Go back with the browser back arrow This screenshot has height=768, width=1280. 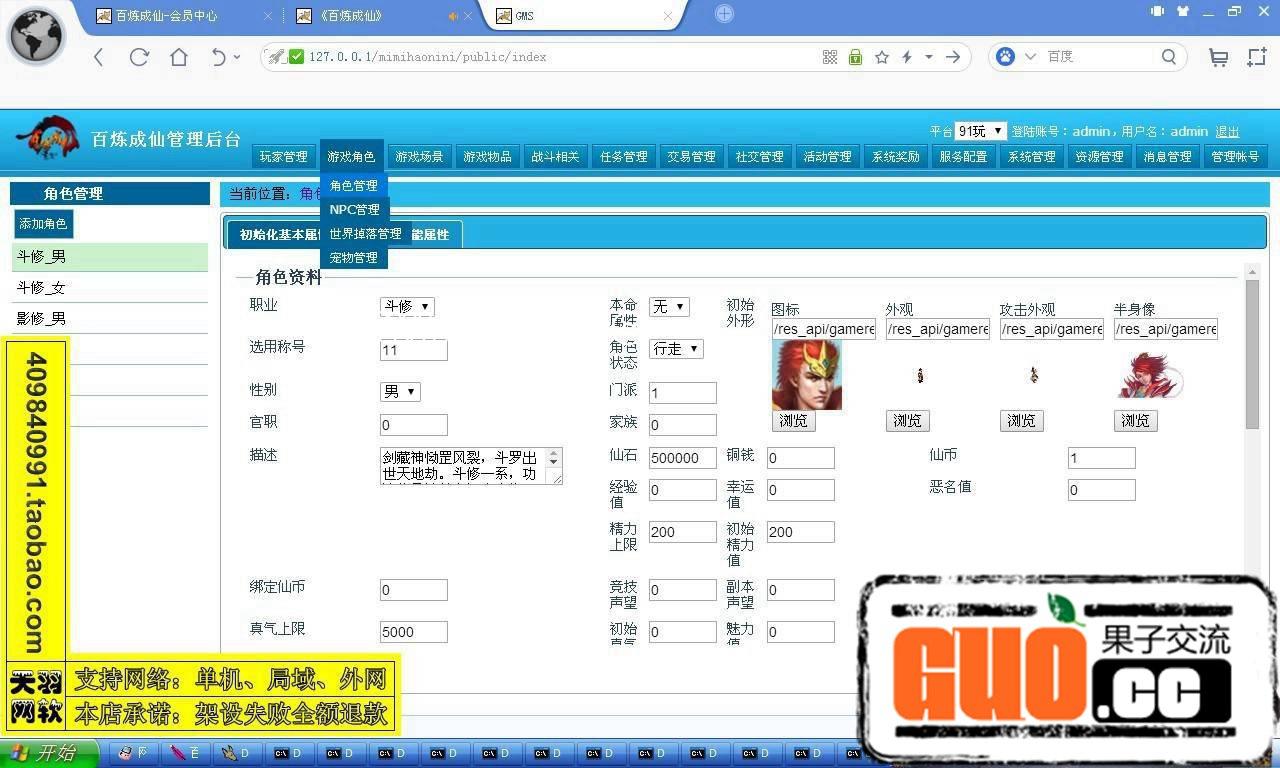point(98,57)
